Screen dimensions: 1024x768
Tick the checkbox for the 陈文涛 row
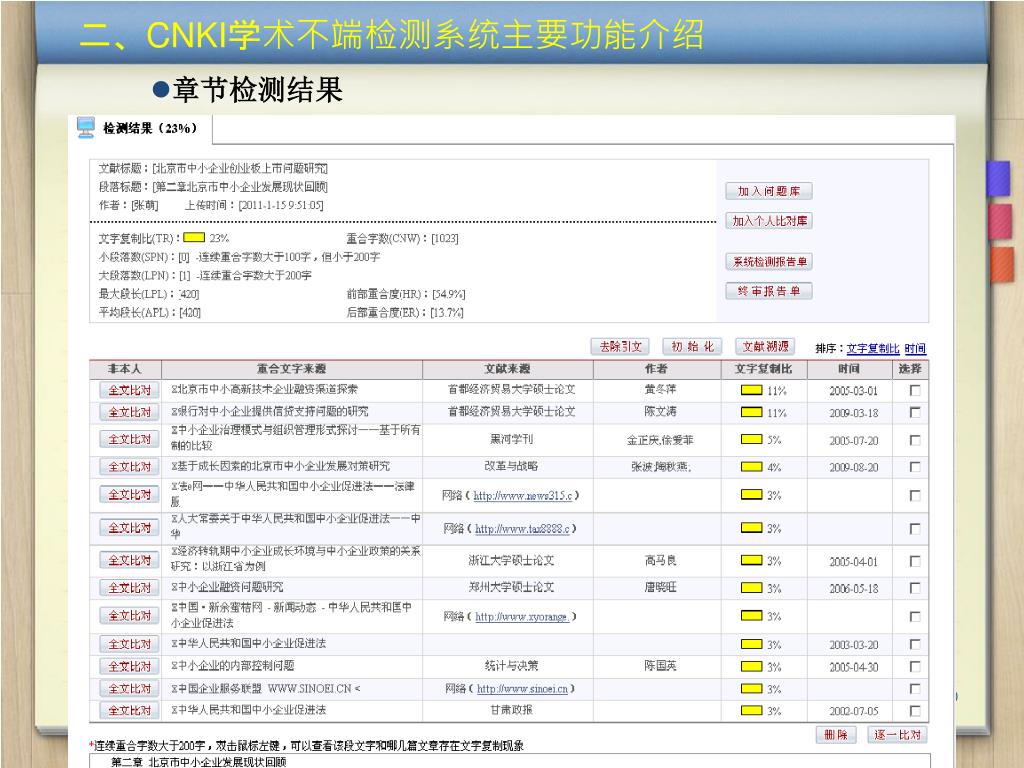915,413
